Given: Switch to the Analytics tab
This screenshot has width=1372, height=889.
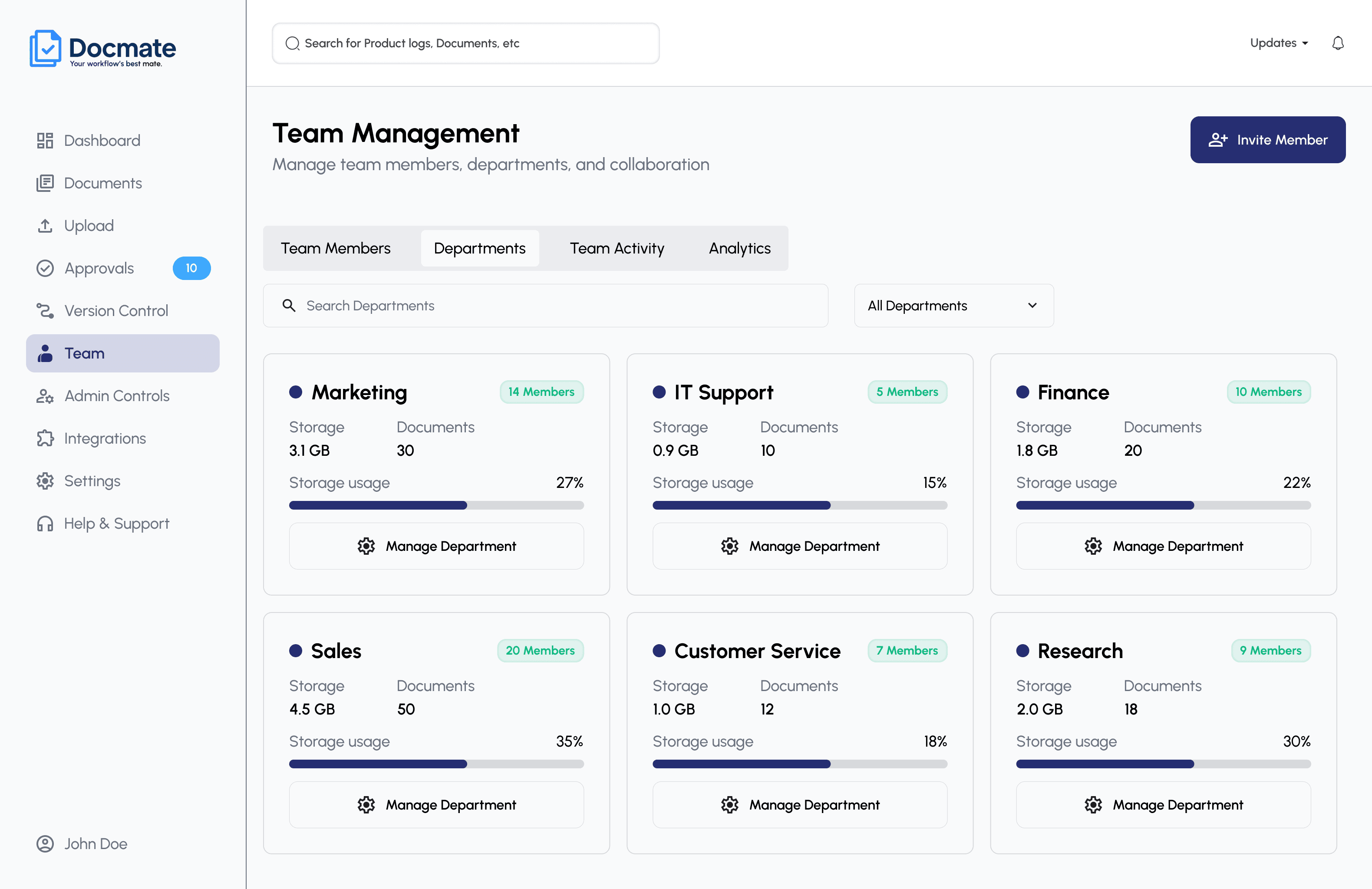Looking at the screenshot, I should pyautogui.click(x=739, y=248).
